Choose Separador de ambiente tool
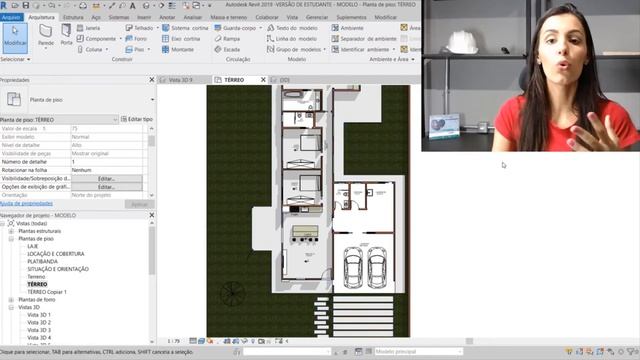The image size is (640, 360). point(364,38)
